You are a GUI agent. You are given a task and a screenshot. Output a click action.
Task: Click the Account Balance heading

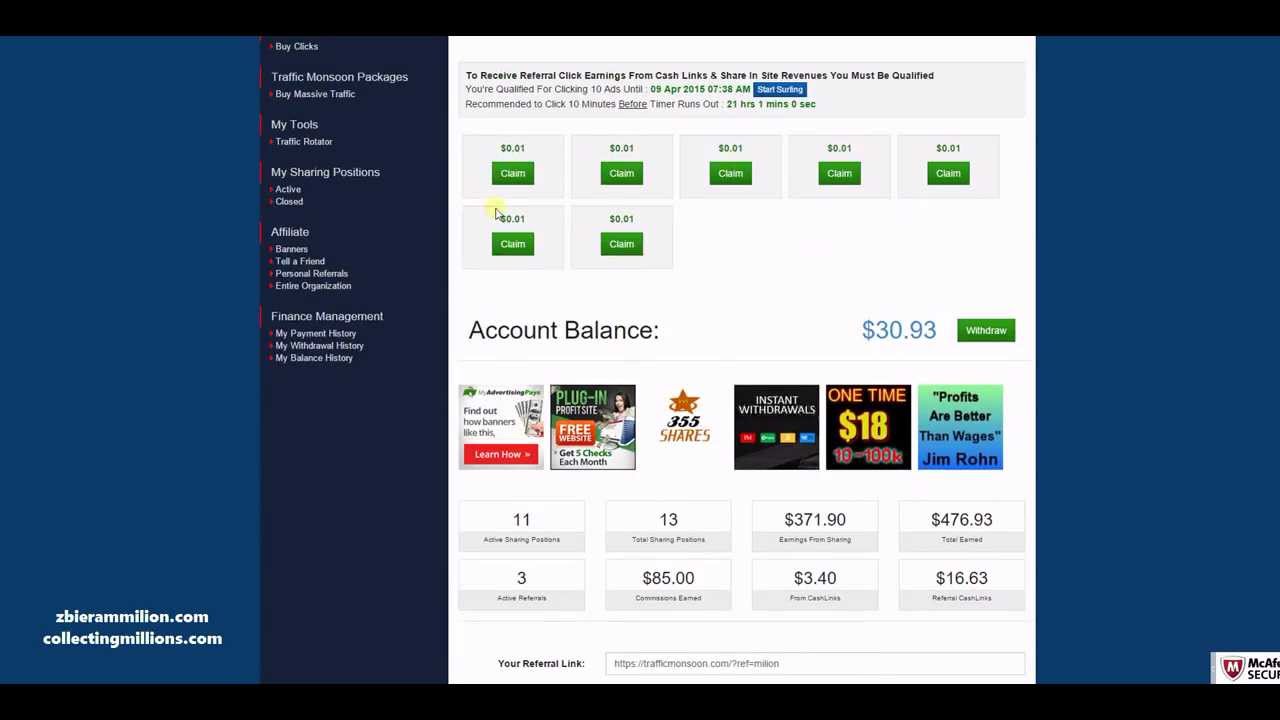pyautogui.click(x=564, y=330)
